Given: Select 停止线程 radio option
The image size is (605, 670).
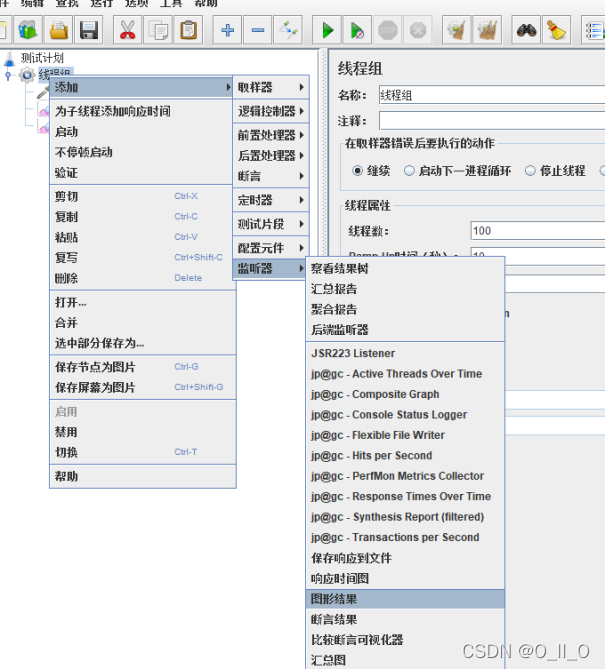Looking at the screenshot, I should tap(530, 171).
